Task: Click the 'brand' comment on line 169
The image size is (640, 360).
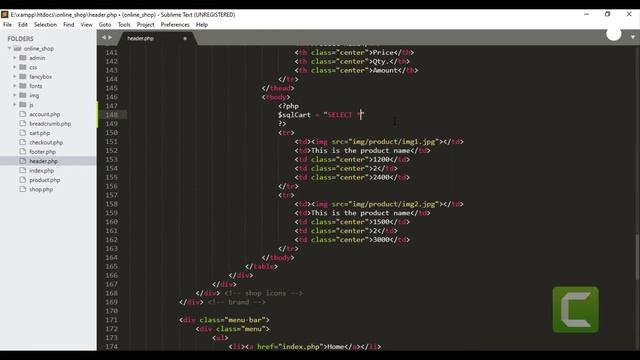Action: tap(237, 302)
